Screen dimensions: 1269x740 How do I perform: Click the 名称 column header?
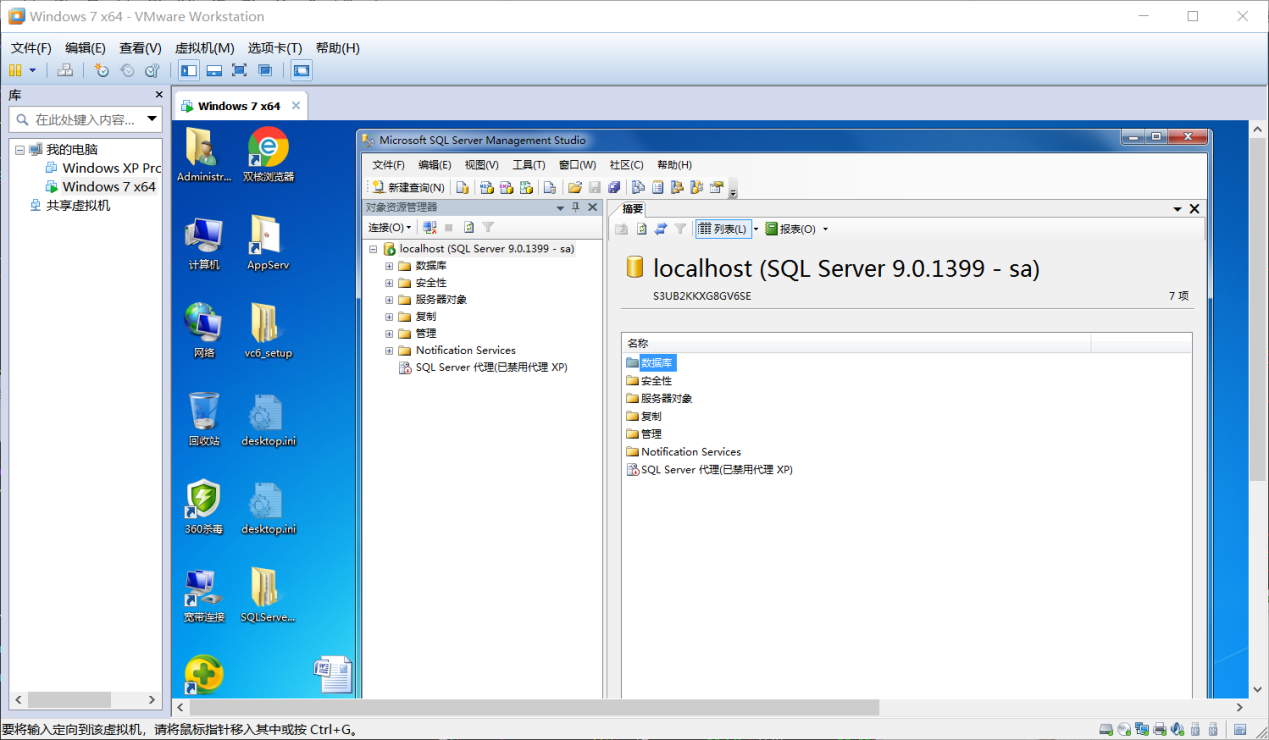[856, 343]
